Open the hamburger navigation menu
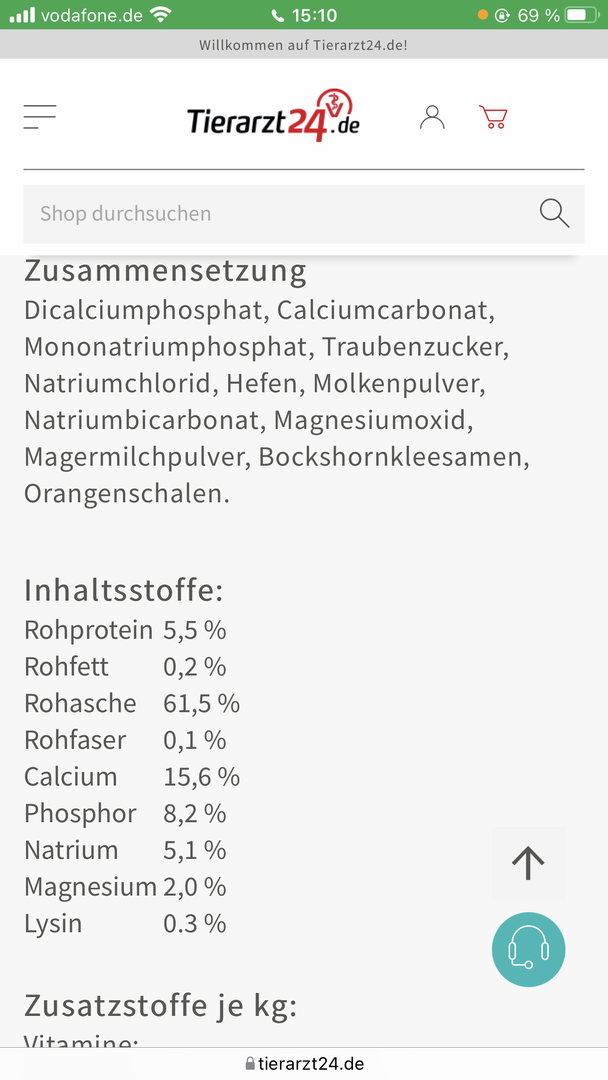Screen dimensions: 608x1080 coord(40,117)
